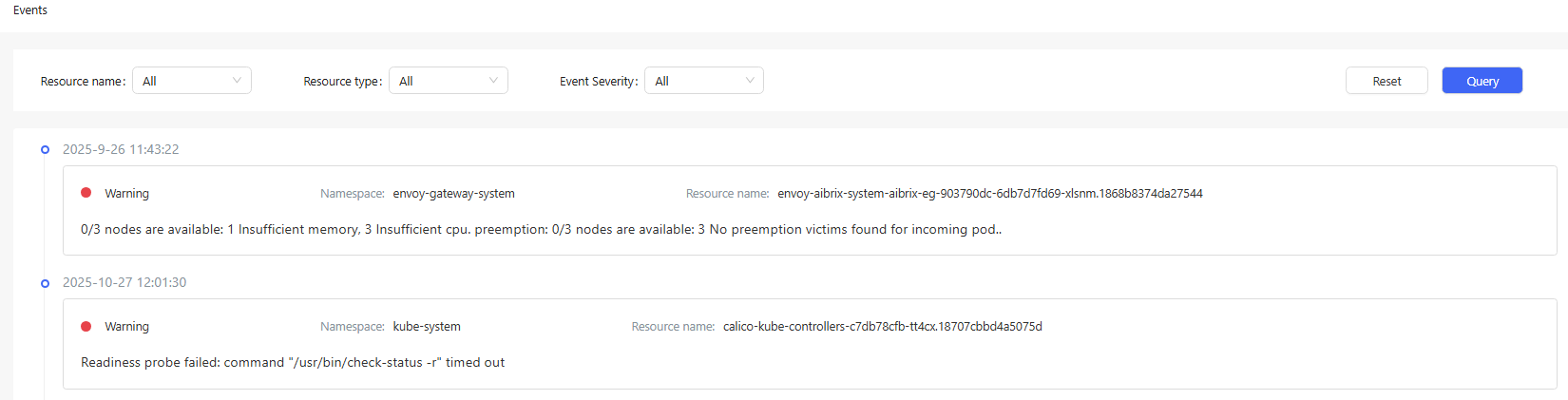Screen dimensions: 1568x400
Task: Click the calico-kube-controllers resource name
Action: pos(882,327)
